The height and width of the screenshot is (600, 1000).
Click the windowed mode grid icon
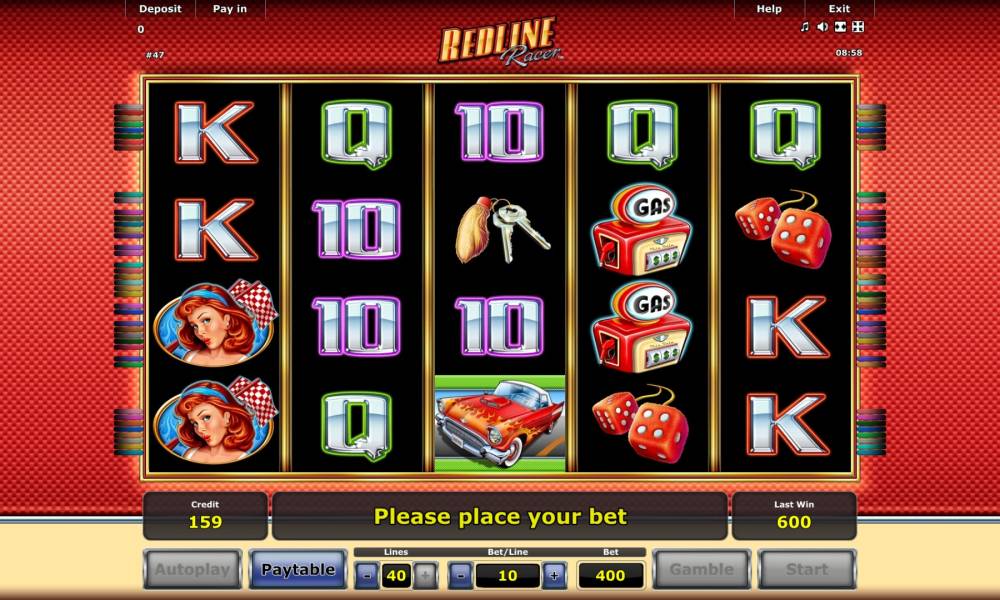click(x=858, y=27)
